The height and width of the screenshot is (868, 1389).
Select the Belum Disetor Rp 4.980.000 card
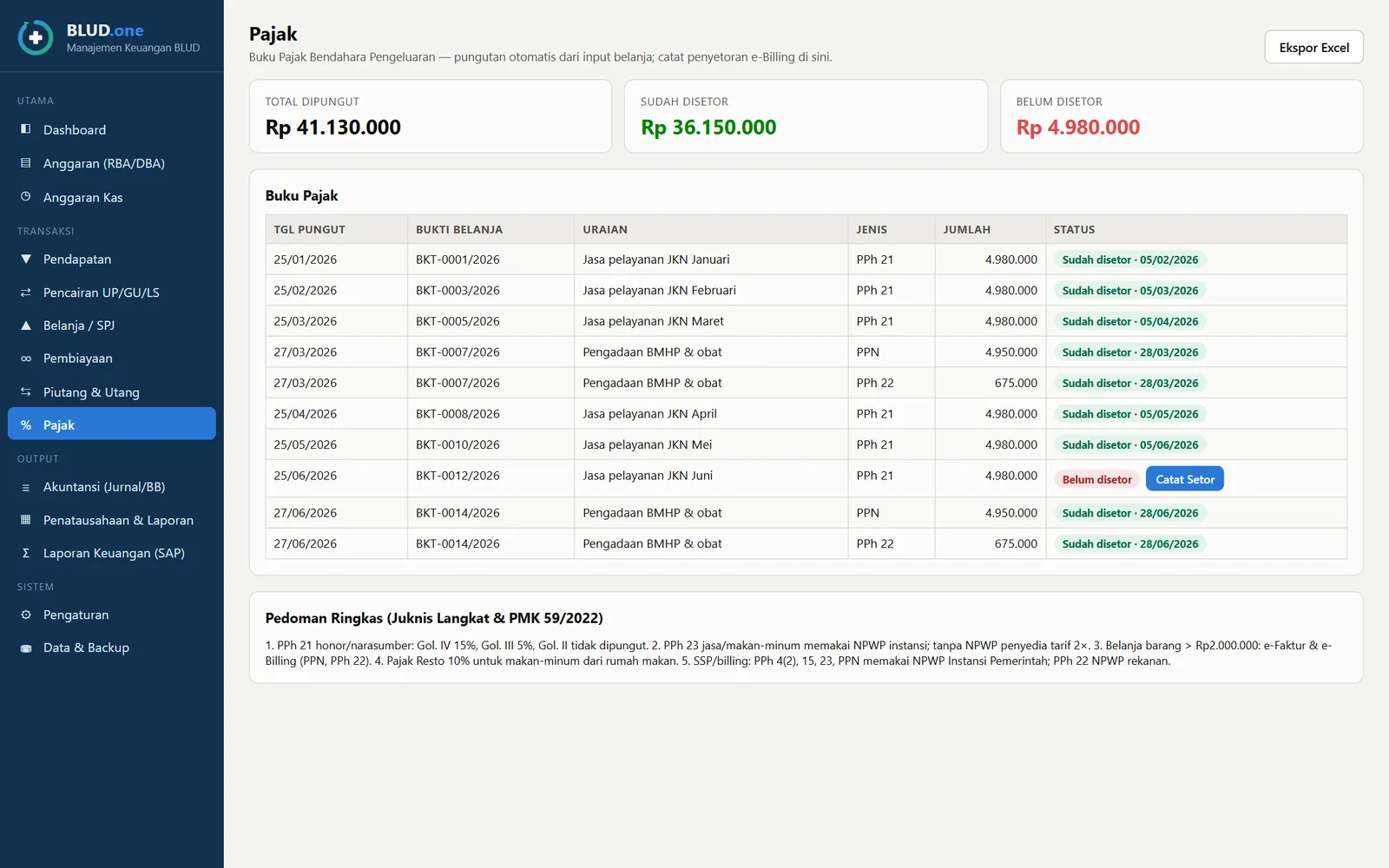[1182, 116]
